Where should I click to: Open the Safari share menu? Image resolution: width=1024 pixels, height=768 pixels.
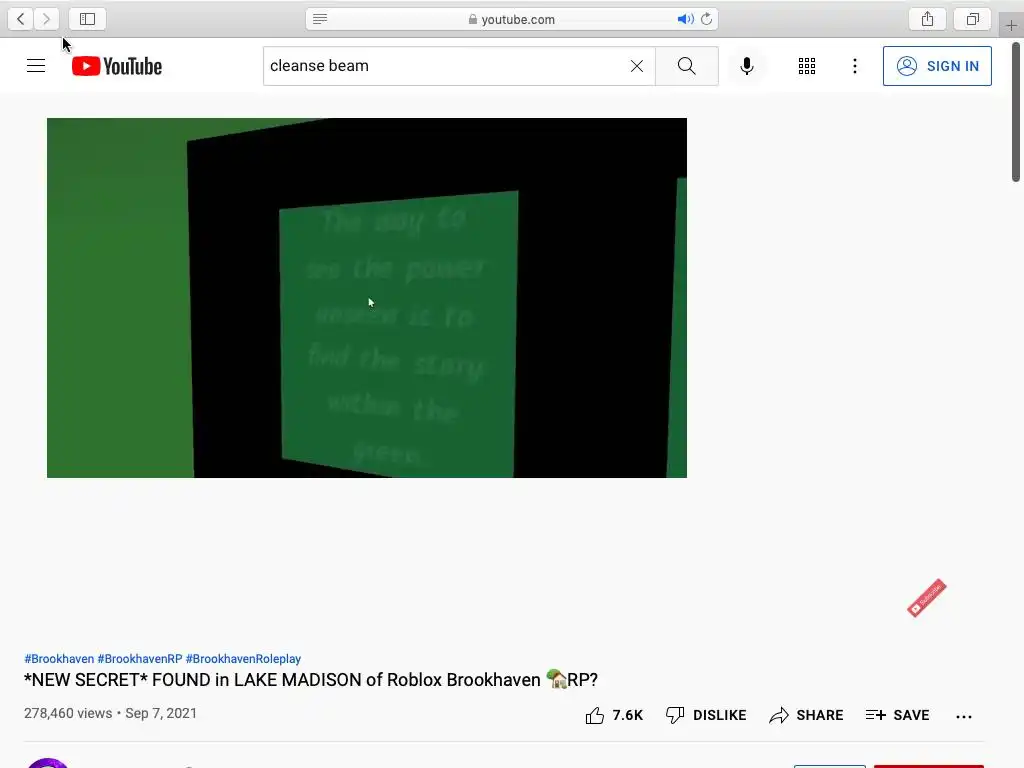click(927, 19)
